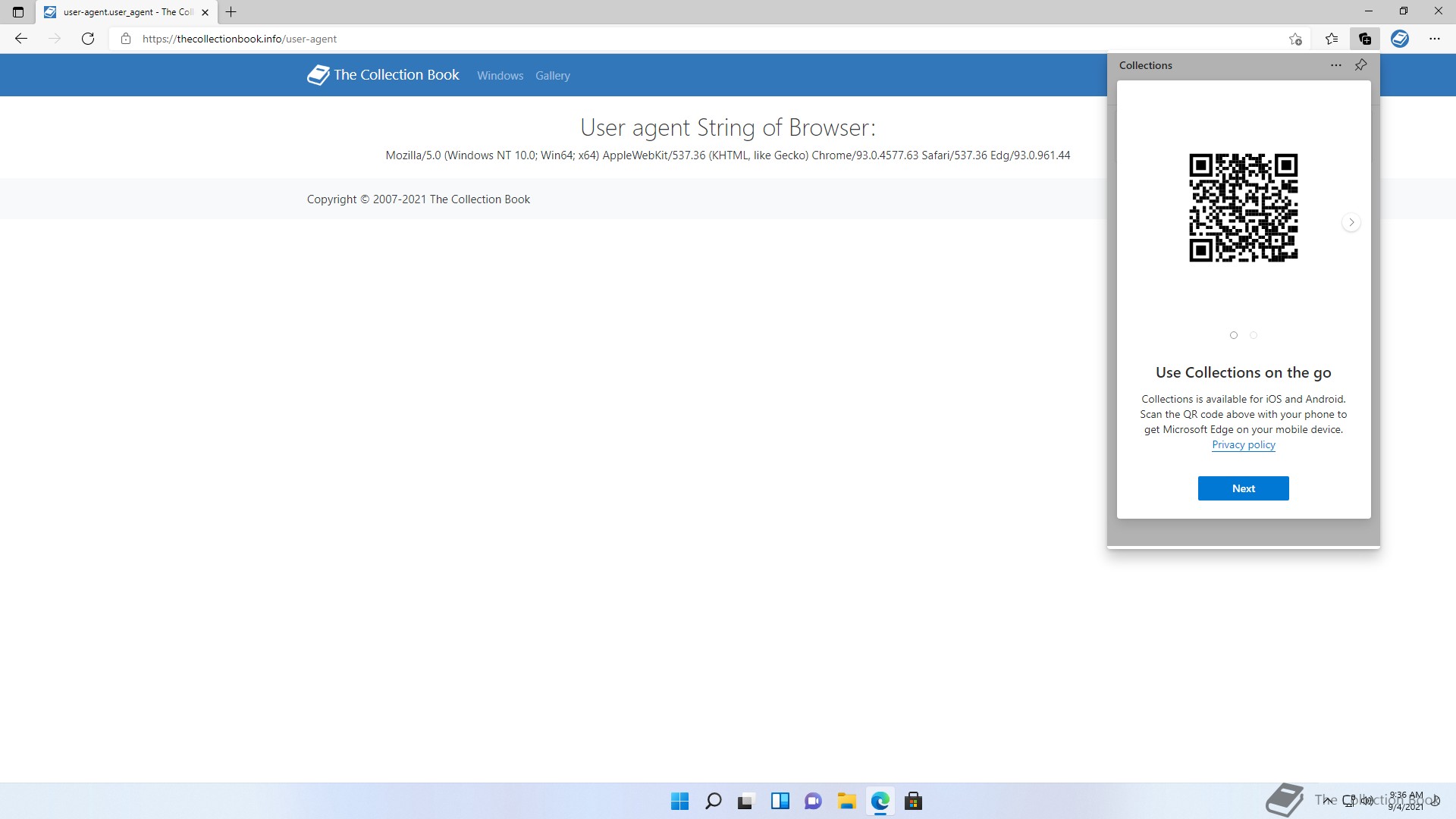Switch to Microsoft Edge taskbar icon

click(880, 801)
